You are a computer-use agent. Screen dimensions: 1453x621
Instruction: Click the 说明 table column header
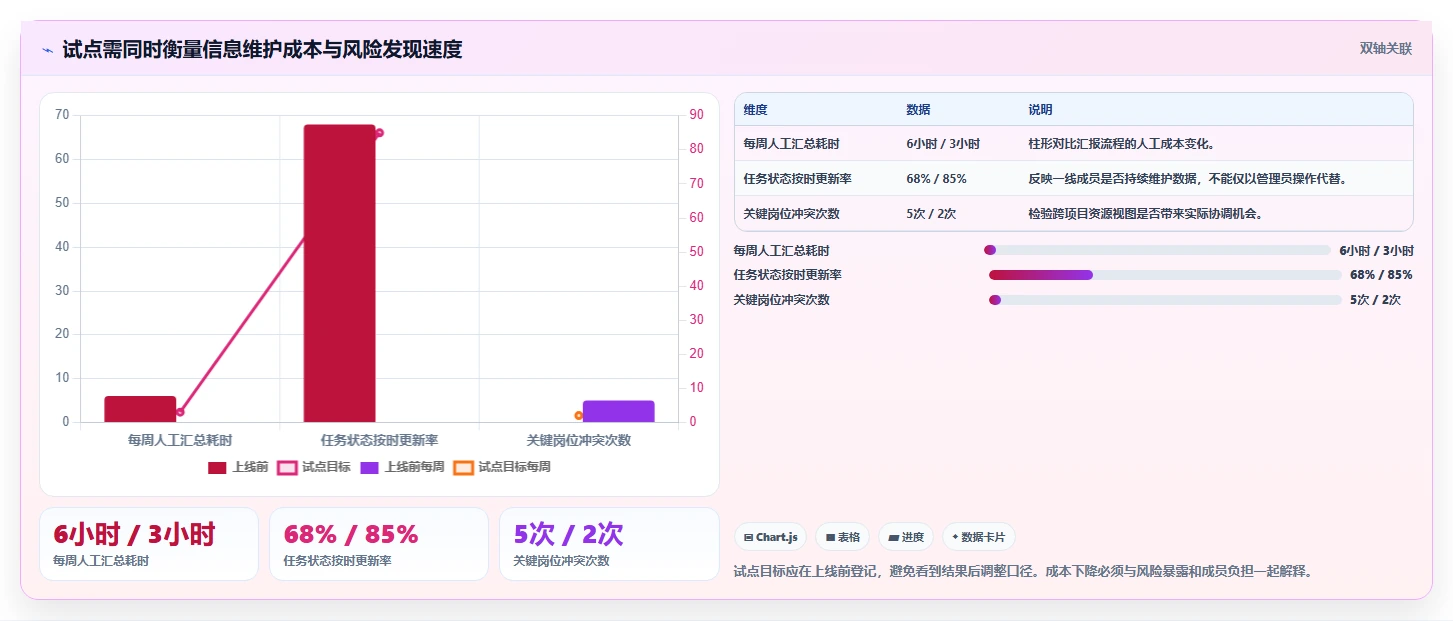[1040, 110]
